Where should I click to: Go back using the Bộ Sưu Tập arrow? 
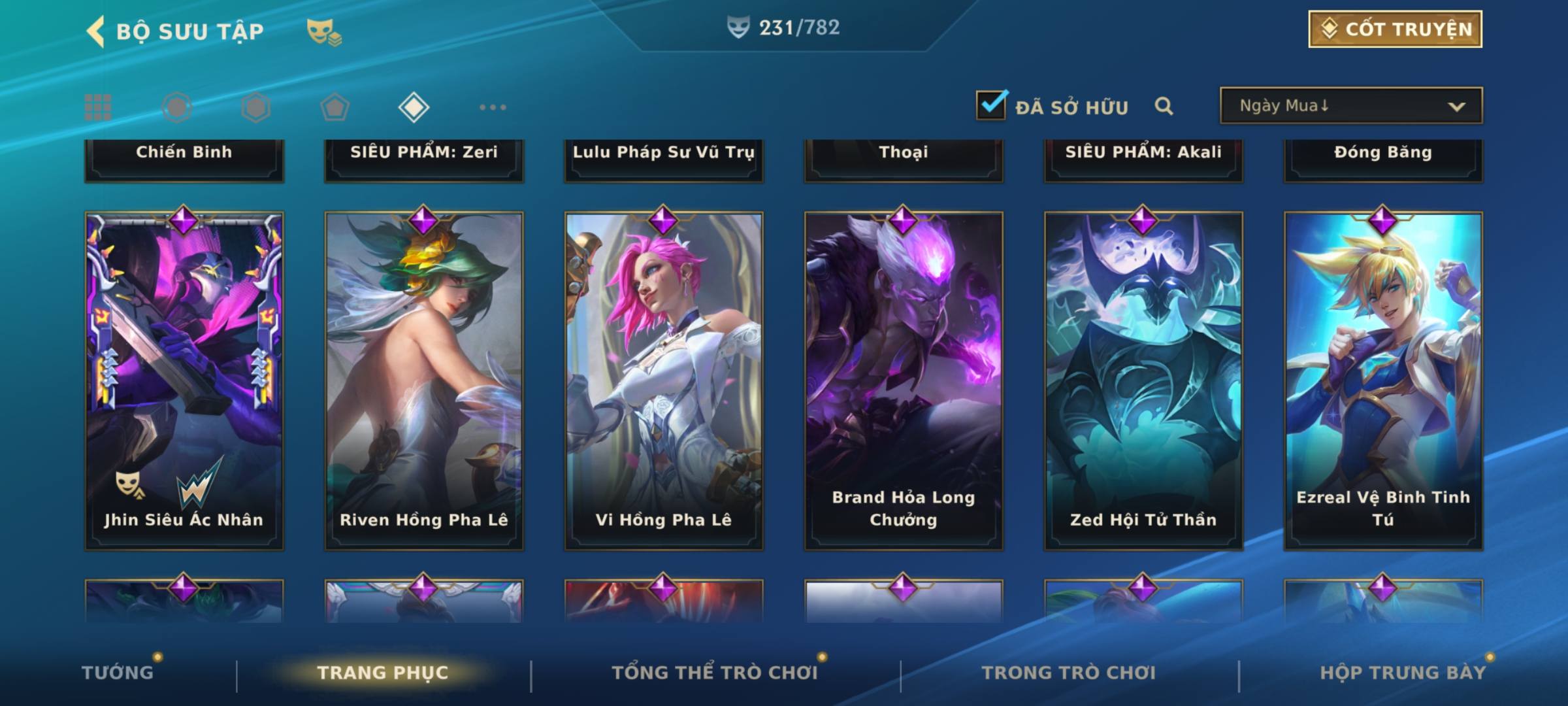pos(96,31)
